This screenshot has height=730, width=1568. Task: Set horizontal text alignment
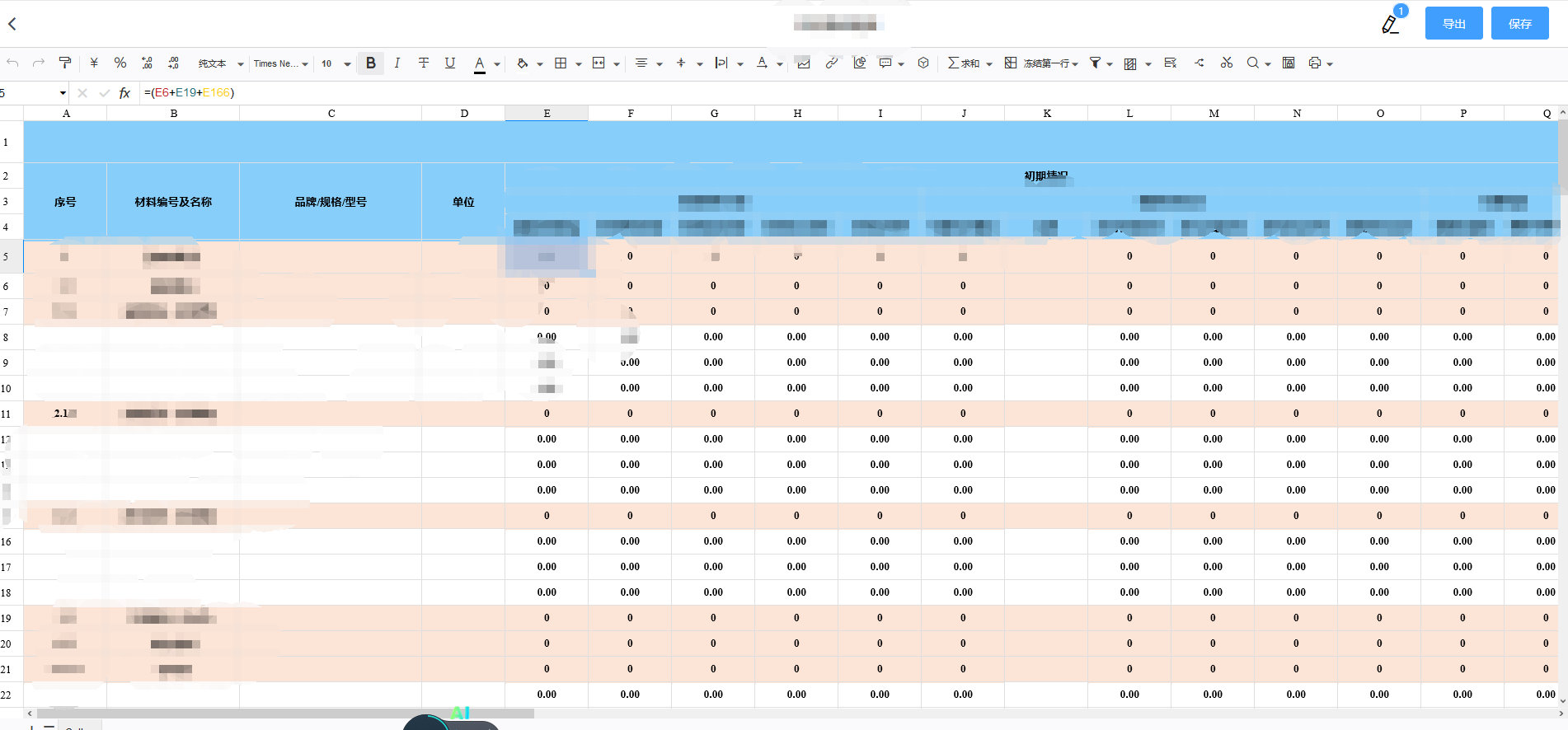641,63
